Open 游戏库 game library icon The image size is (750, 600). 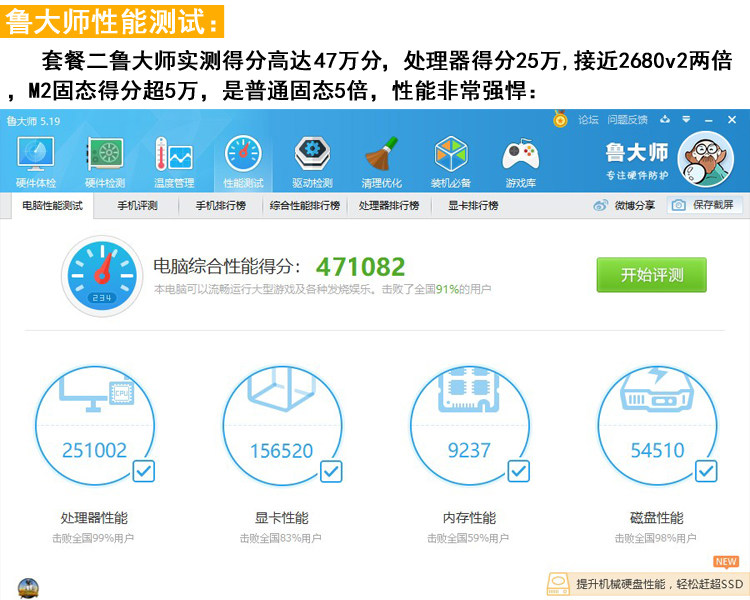(520, 155)
